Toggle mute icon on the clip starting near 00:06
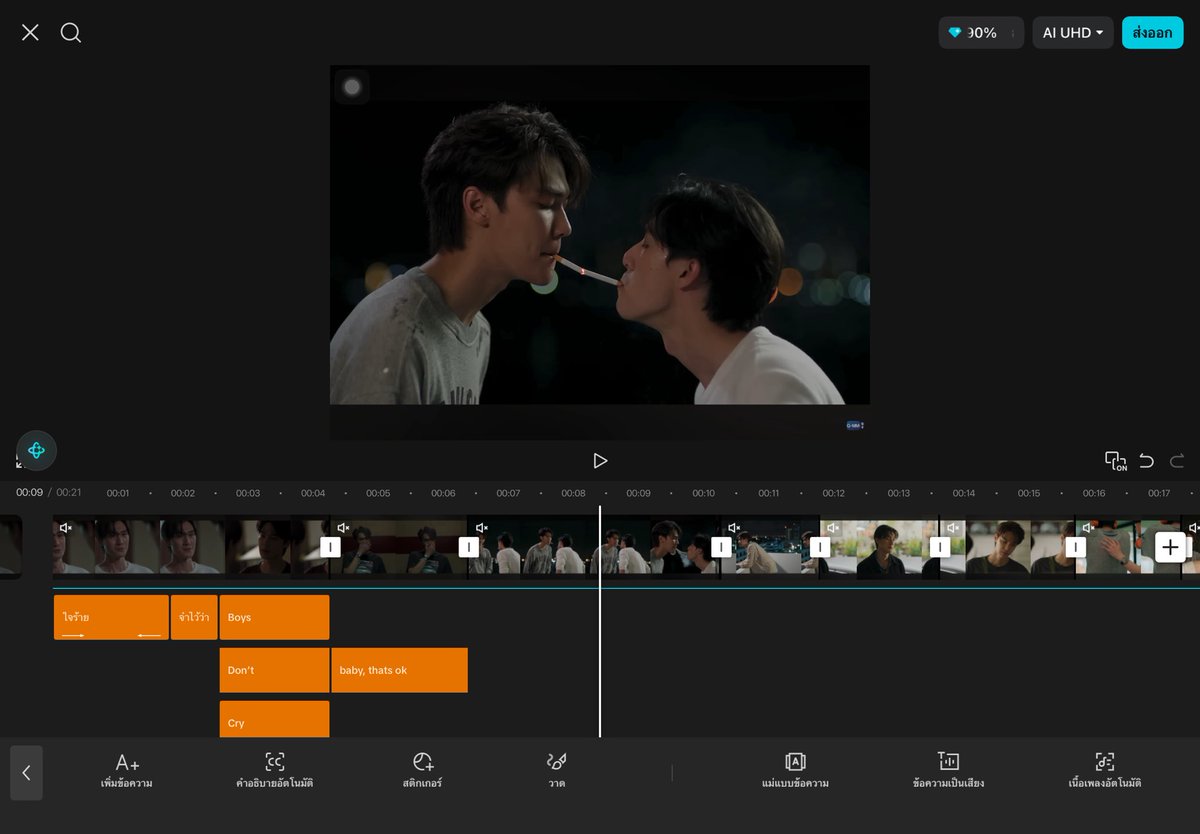Screen dimensions: 1200x834 coord(481,527)
